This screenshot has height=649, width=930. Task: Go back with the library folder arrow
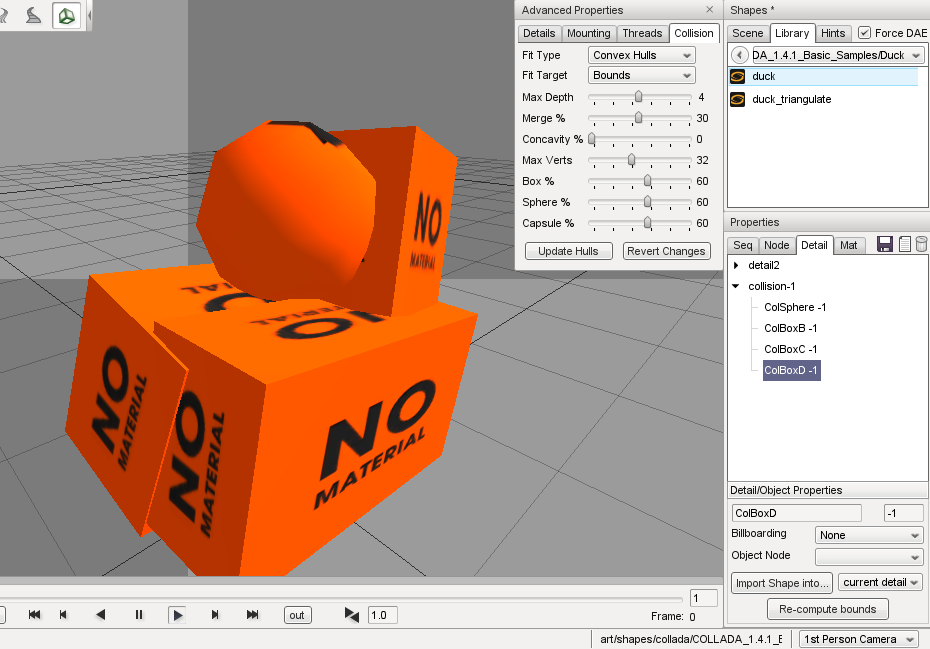pos(740,55)
